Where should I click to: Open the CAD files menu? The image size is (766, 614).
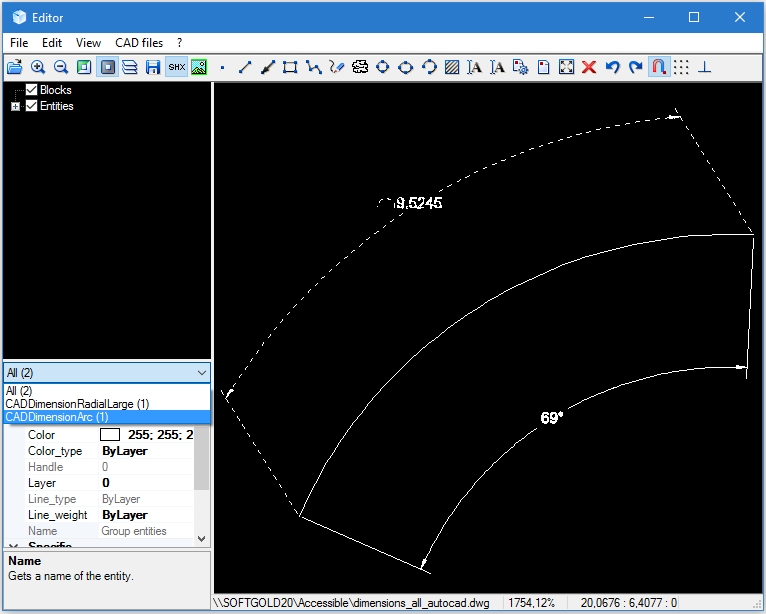click(139, 43)
